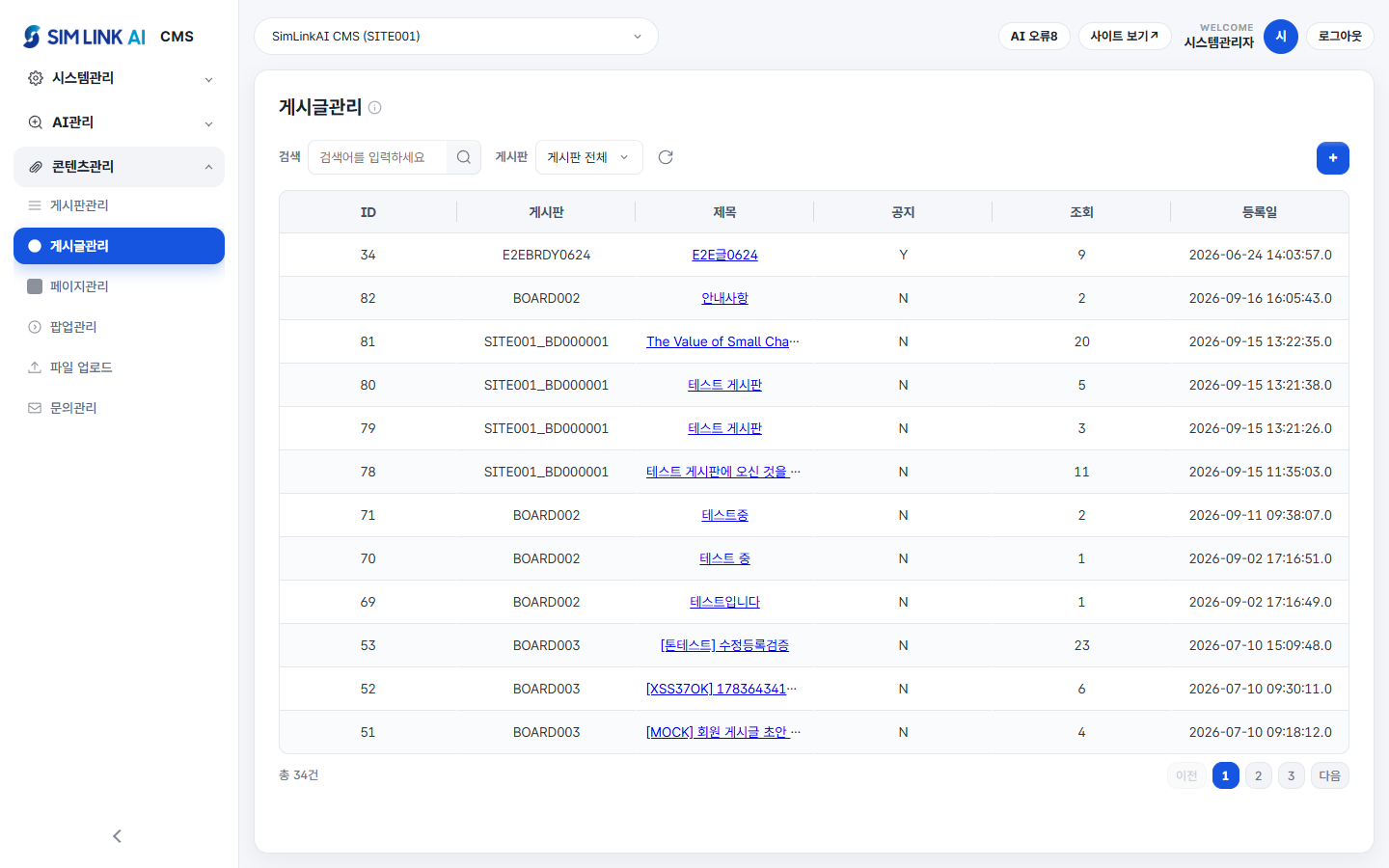
Task: Go to page 3 of results
Action: click(x=1292, y=775)
